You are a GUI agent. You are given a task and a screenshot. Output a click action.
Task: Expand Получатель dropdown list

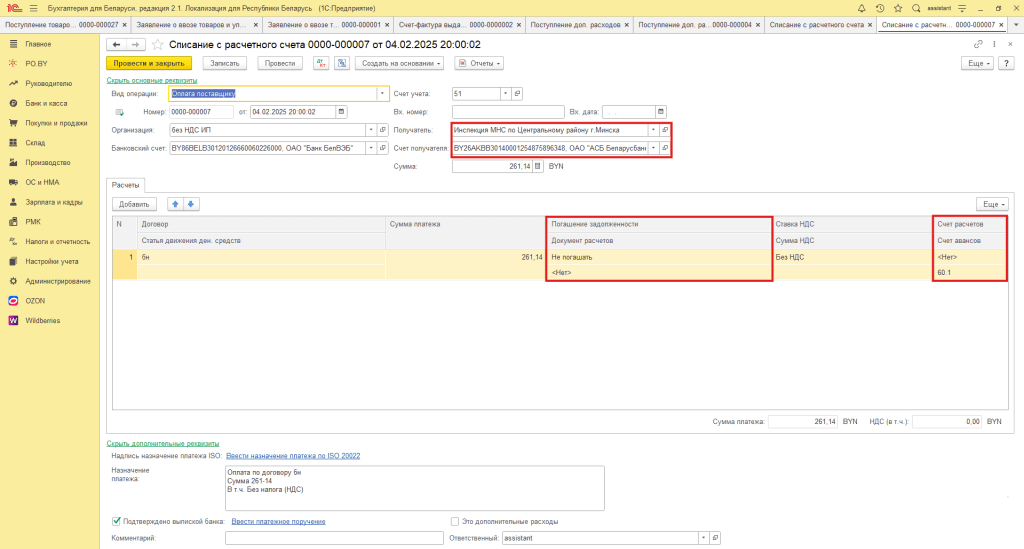653,130
